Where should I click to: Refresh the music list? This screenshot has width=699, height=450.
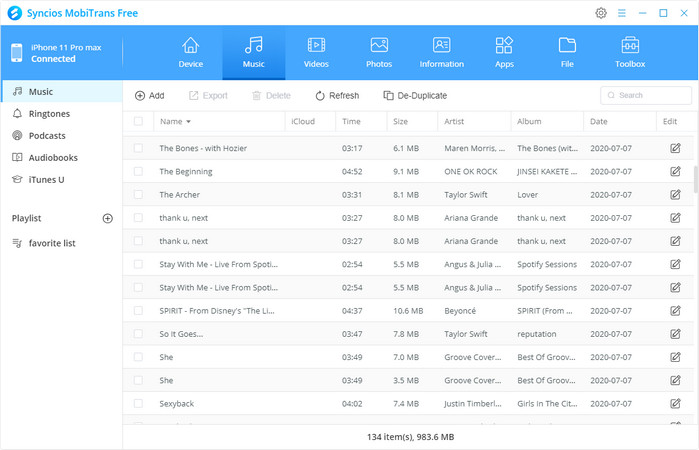point(337,95)
